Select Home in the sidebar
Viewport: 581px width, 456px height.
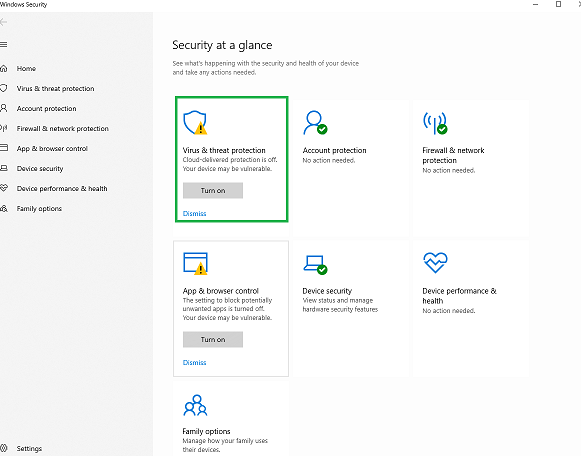point(26,69)
